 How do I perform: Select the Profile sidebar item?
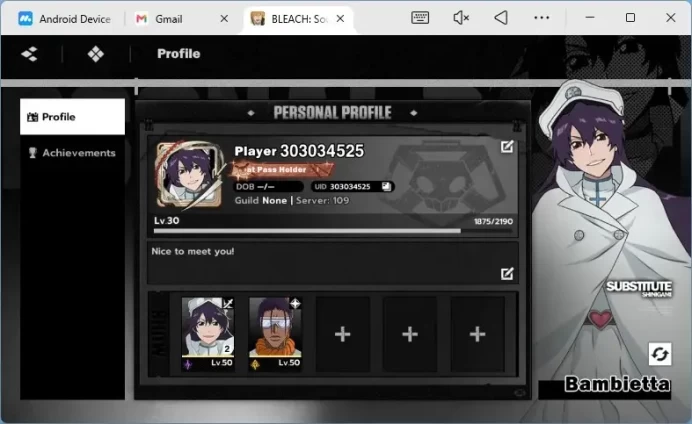(72, 117)
